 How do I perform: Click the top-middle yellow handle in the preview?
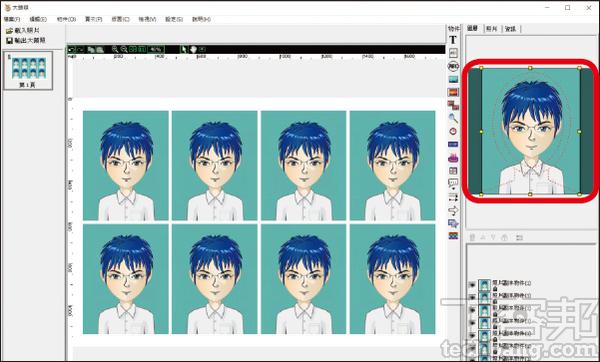pos(530,68)
